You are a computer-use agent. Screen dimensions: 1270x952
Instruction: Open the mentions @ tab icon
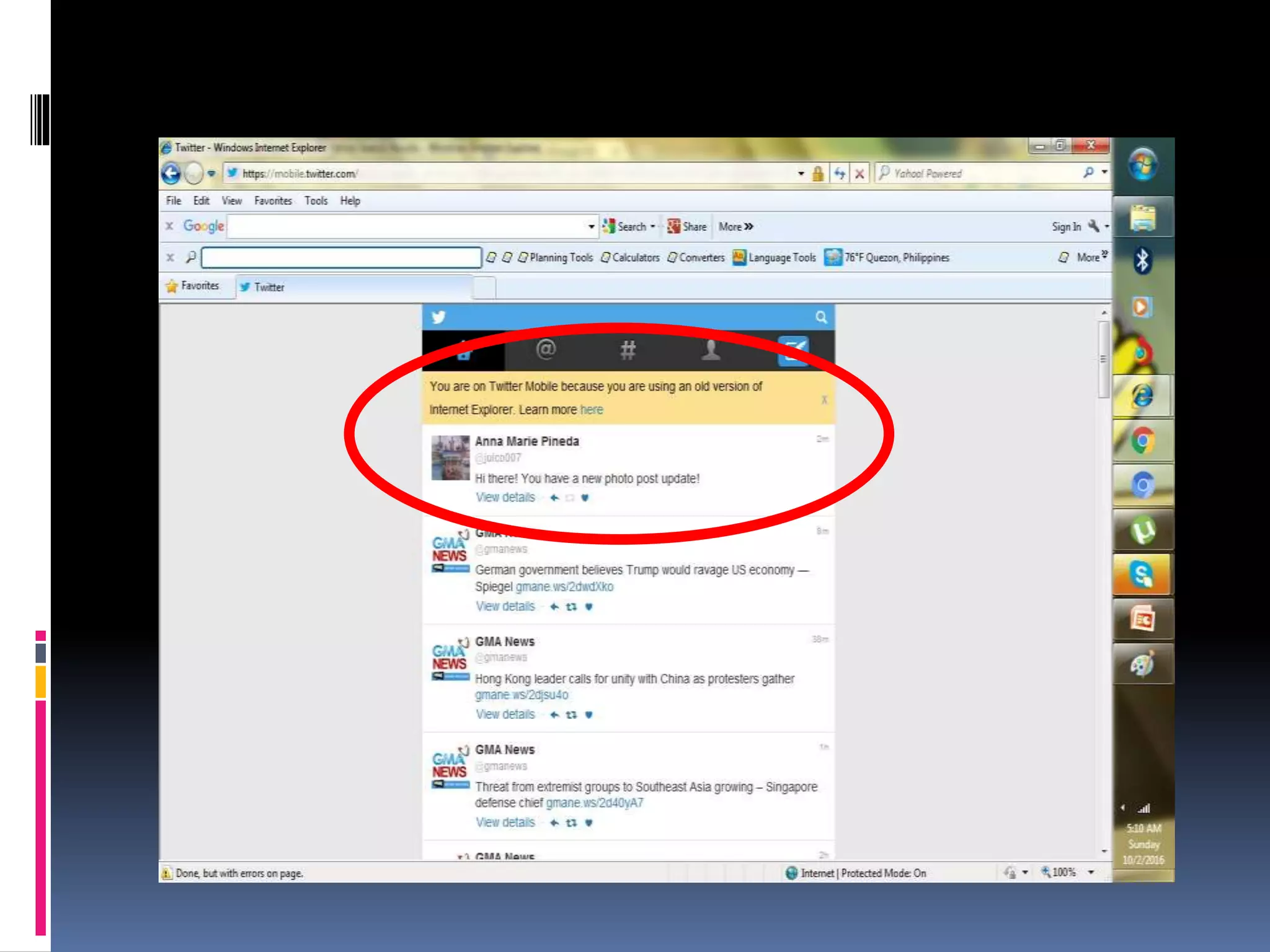coord(546,350)
